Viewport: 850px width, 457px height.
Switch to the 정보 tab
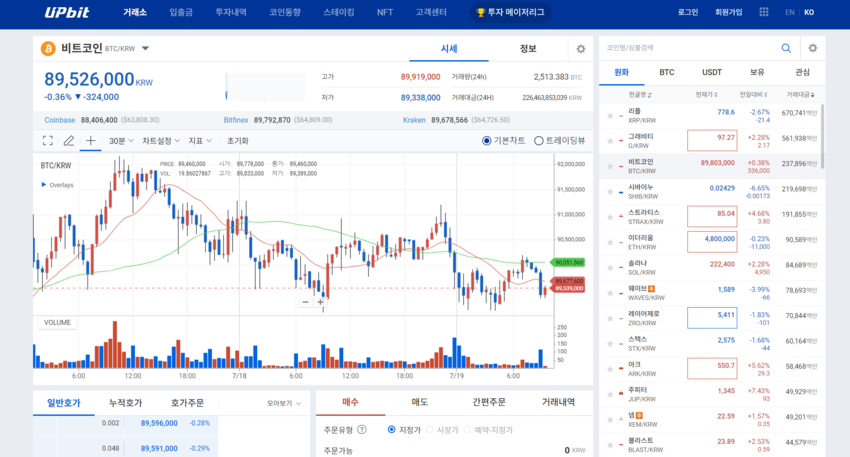point(528,49)
